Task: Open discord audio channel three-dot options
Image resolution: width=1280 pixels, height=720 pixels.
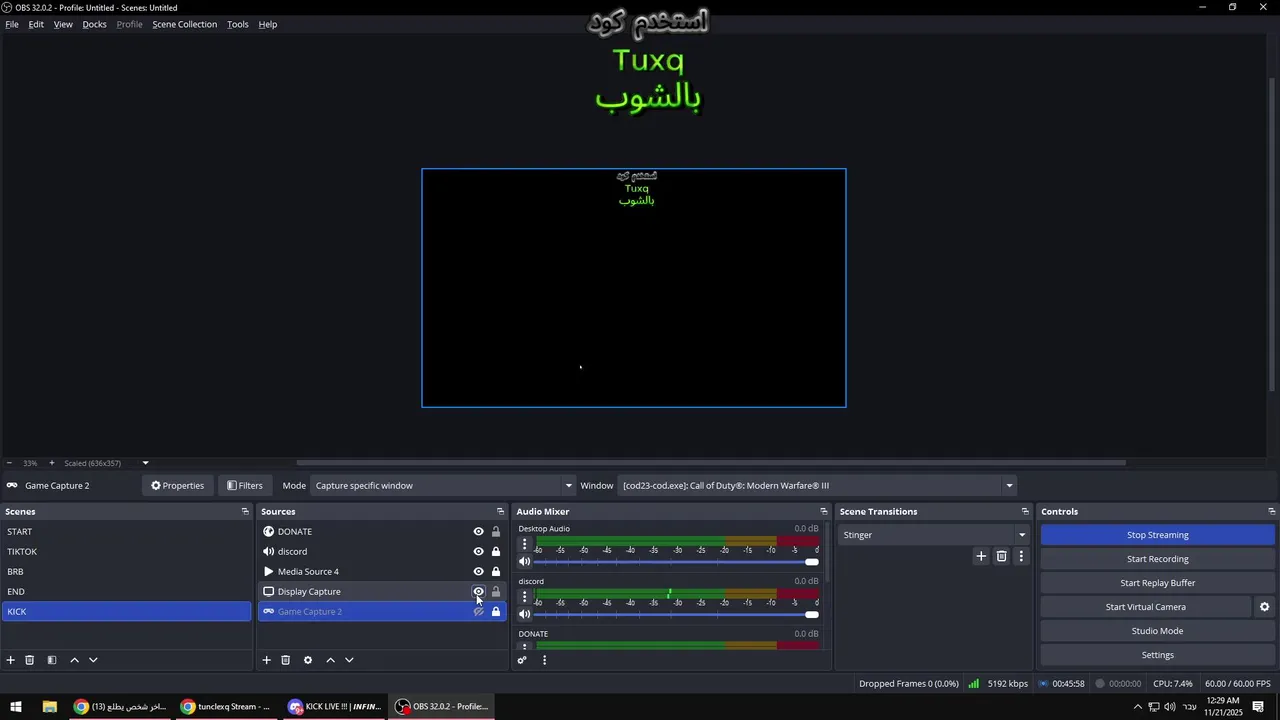Action: pos(524,596)
